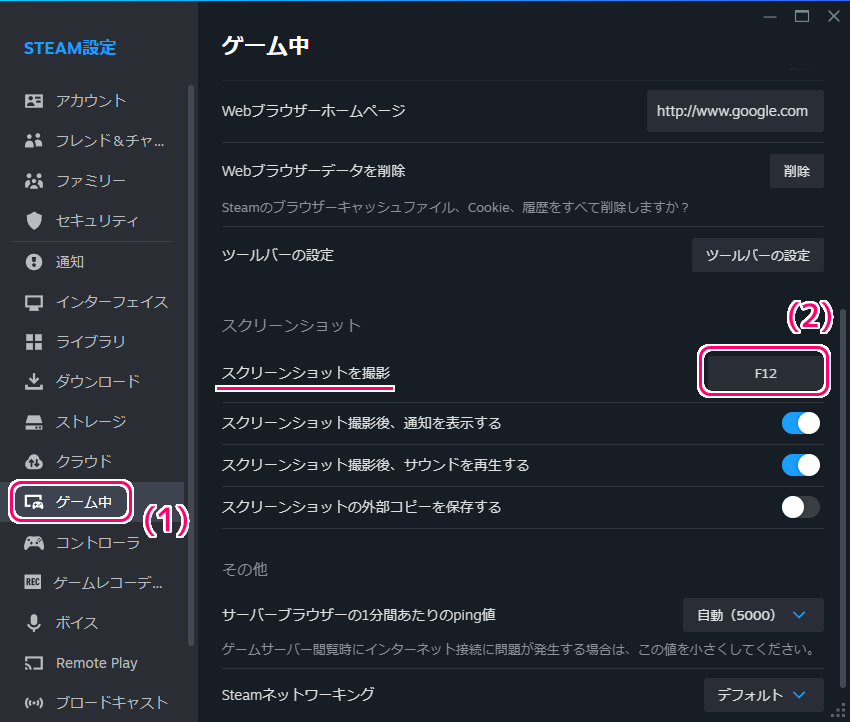The image size is (850, 722).
Task: Open Remote Play settings label
Action: 97,663
